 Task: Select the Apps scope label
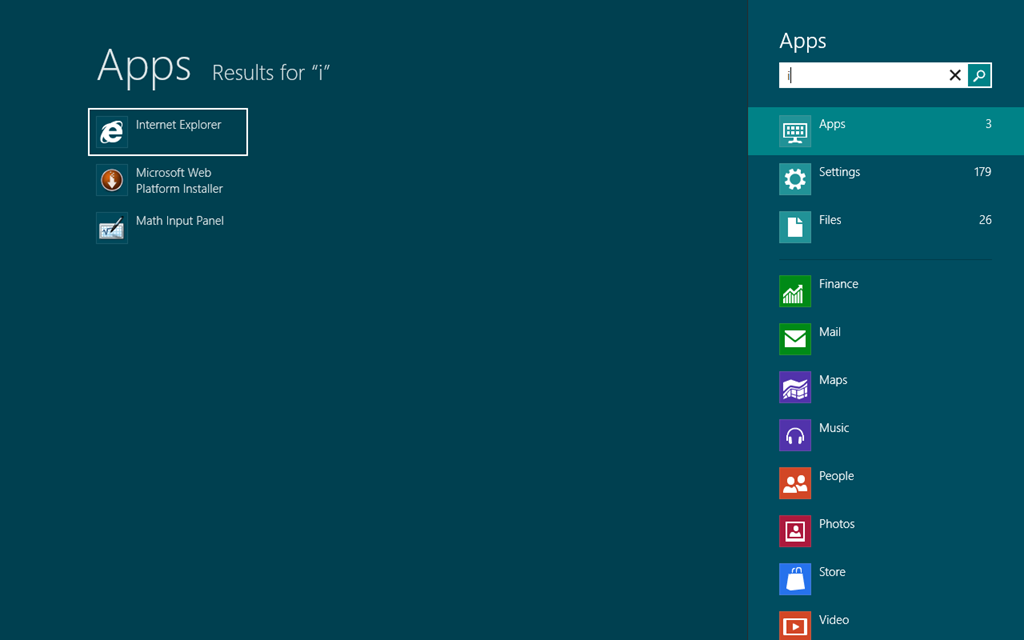tap(832, 124)
